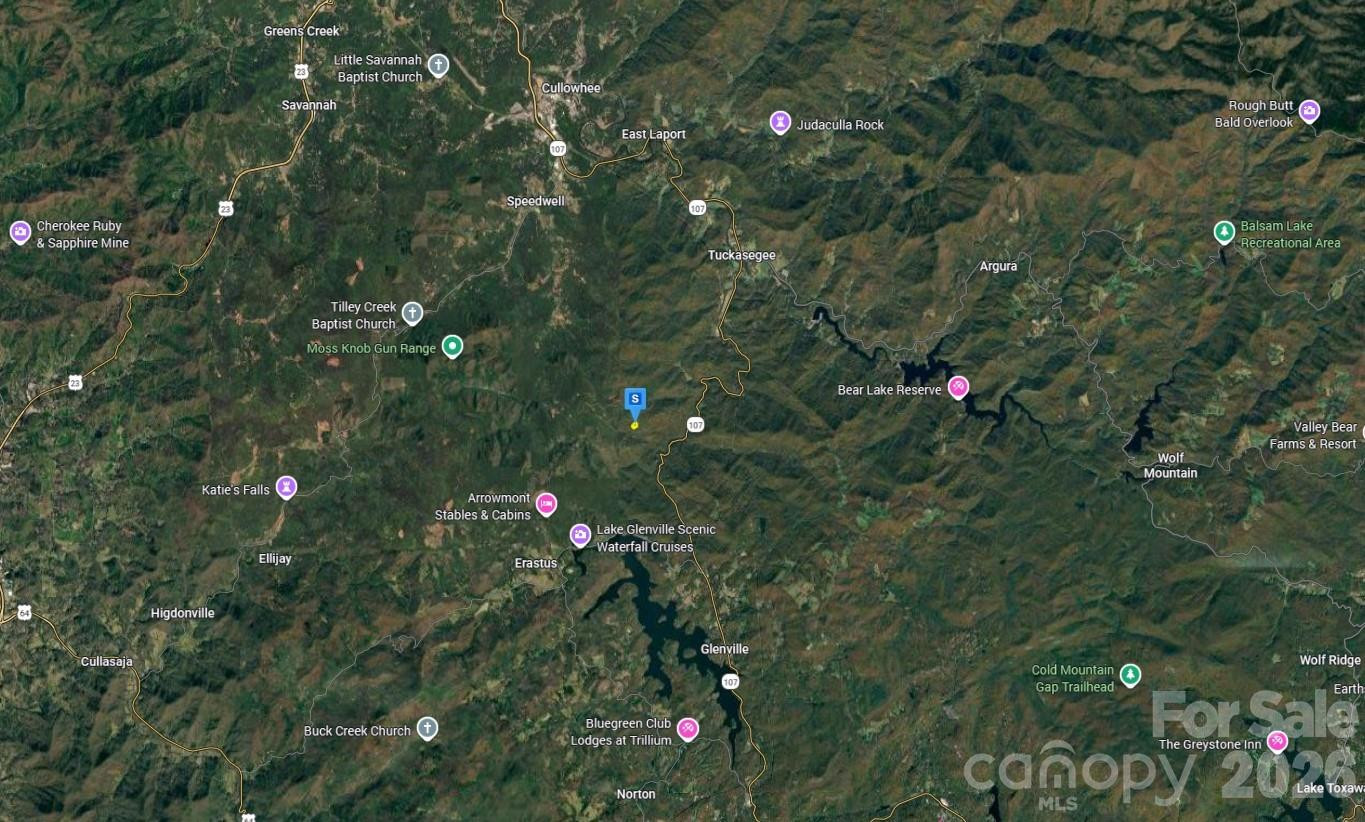The height and width of the screenshot is (822, 1365).
Task: Click the Bear Lake Reserve pin
Action: [x=958, y=388]
